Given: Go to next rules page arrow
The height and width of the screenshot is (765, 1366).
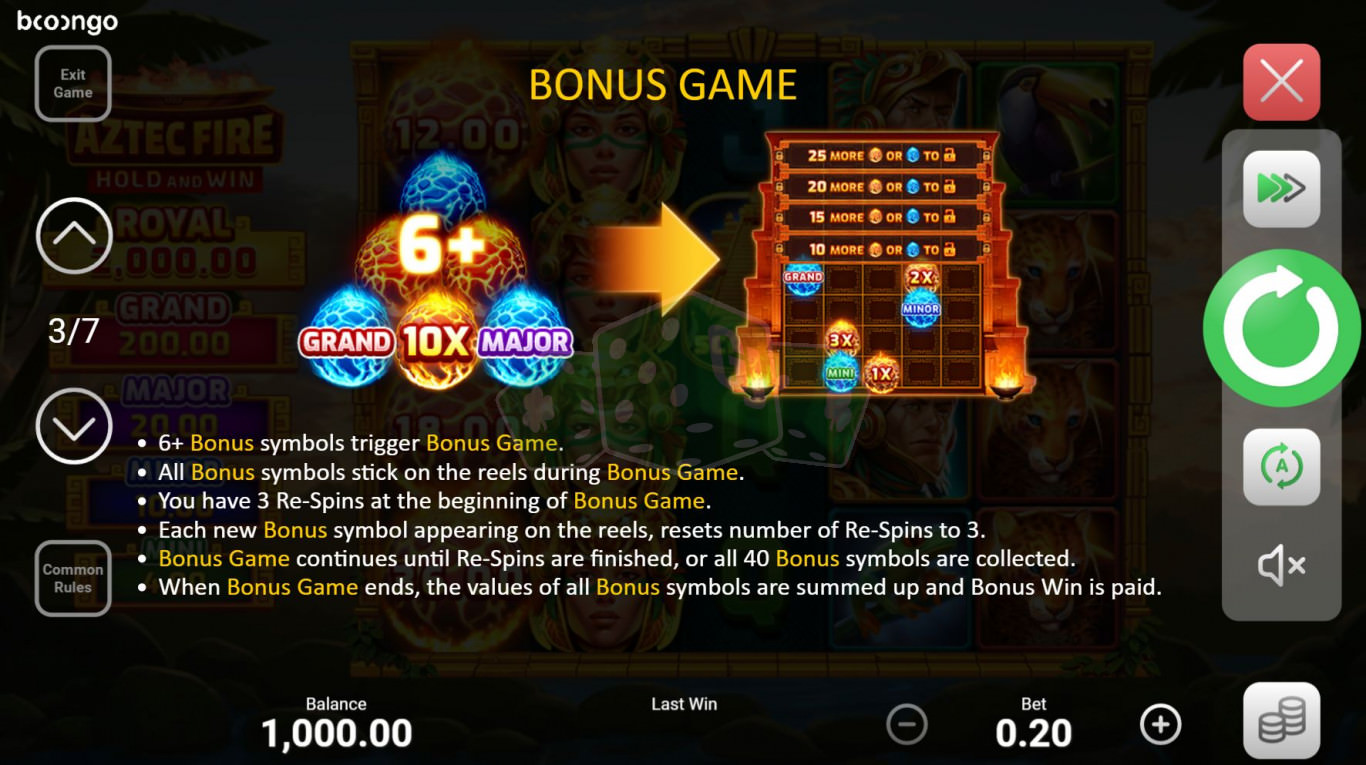Looking at the screenshot, I should 74,426.
